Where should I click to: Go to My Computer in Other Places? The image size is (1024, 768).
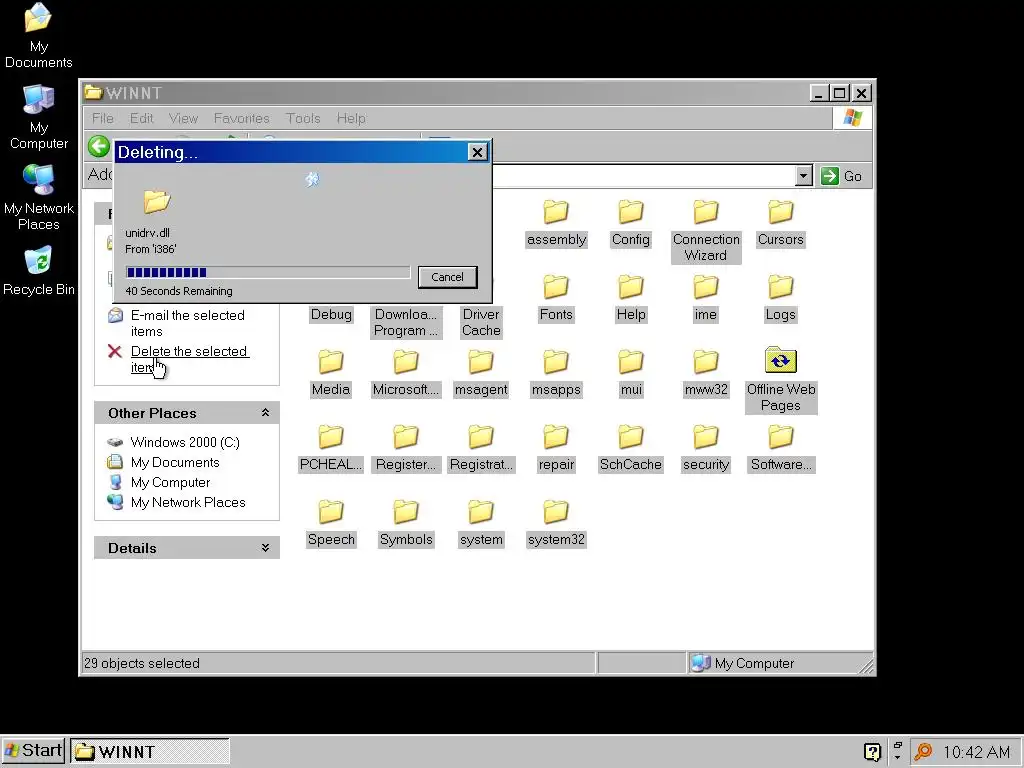pyautogui.click(x=170, y=483)
